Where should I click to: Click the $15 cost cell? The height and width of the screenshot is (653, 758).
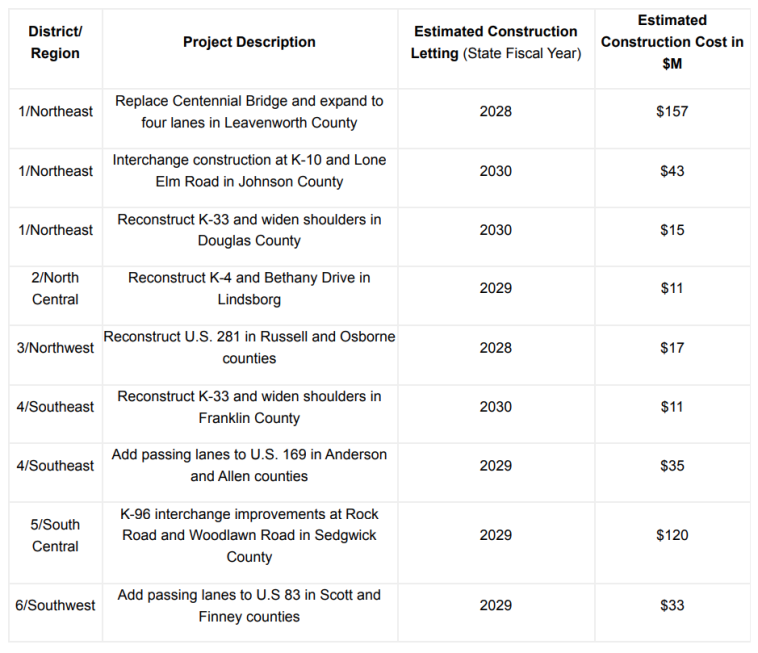click(x=672, y=230)
